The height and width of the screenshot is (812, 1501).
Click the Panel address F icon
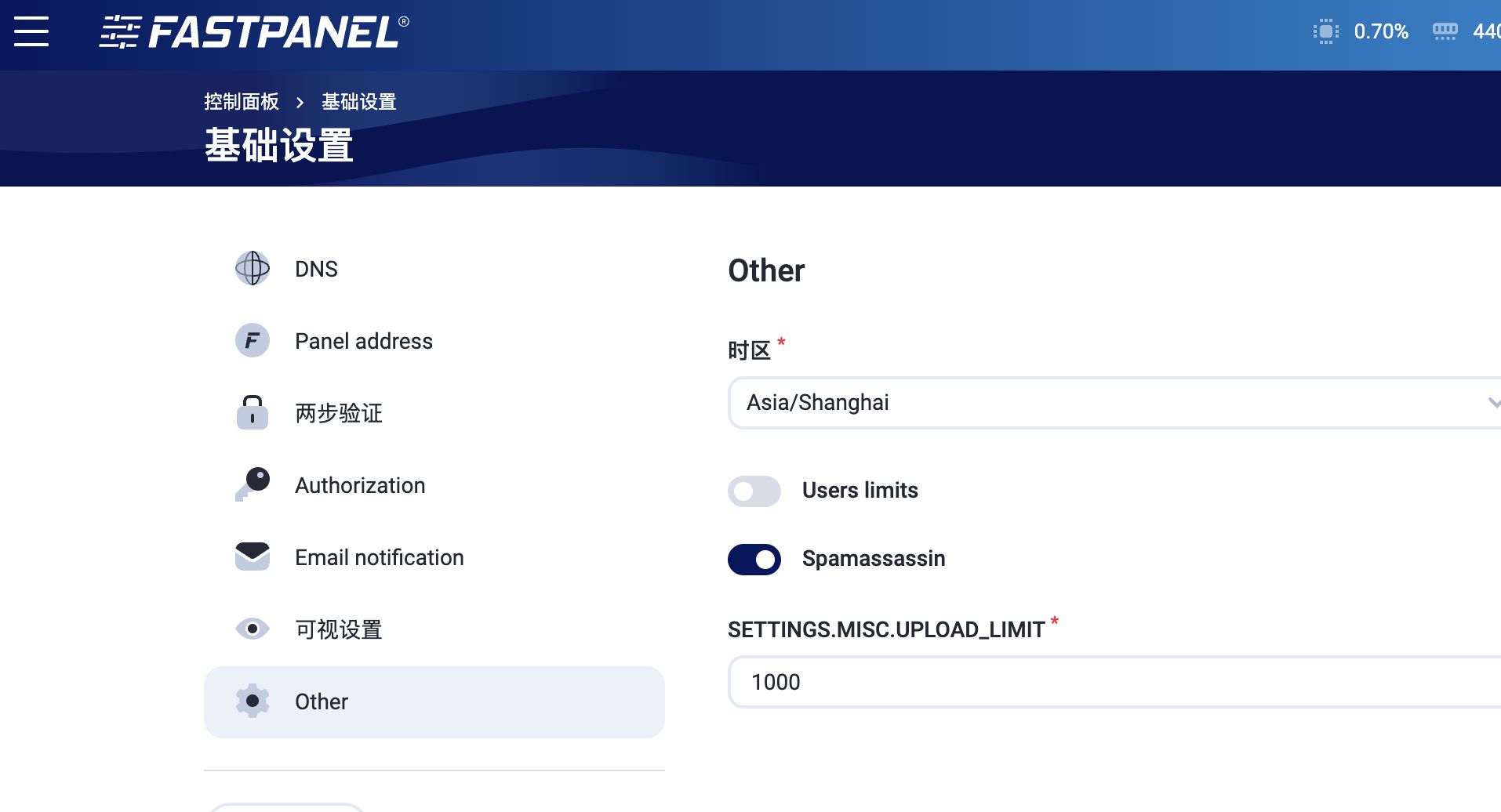[x=253, y=341]
